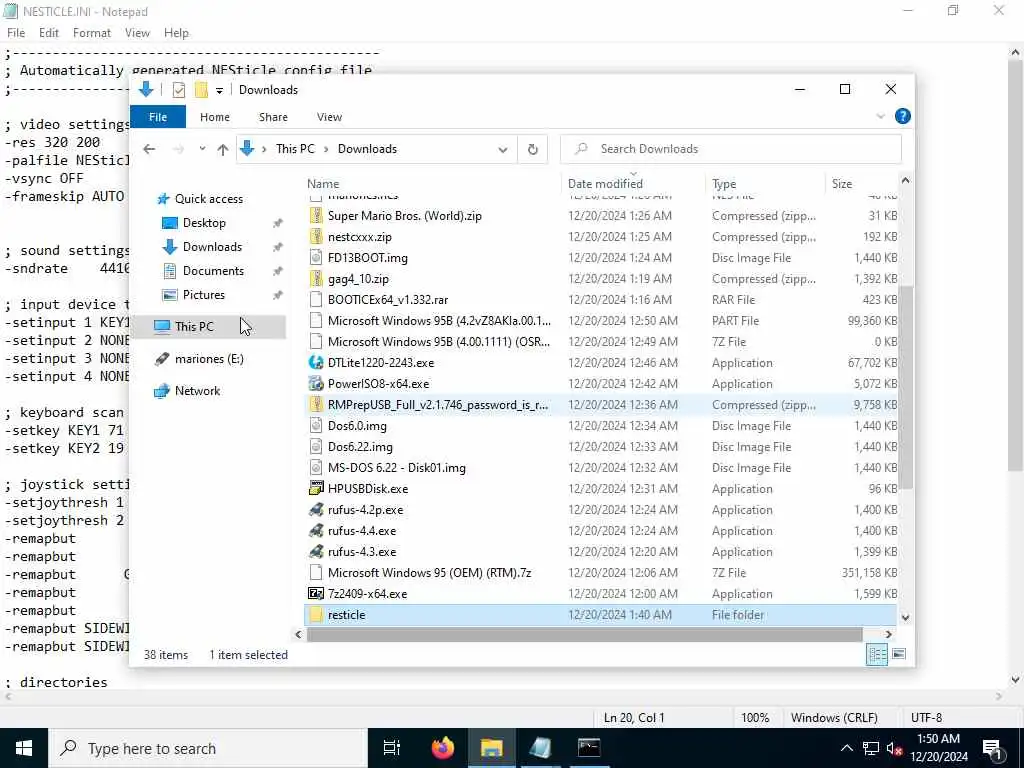Expand the ribbon with the chevron arrow
Image resolution: width=1024 pixels, height=768 pixels.
[880, 116]
